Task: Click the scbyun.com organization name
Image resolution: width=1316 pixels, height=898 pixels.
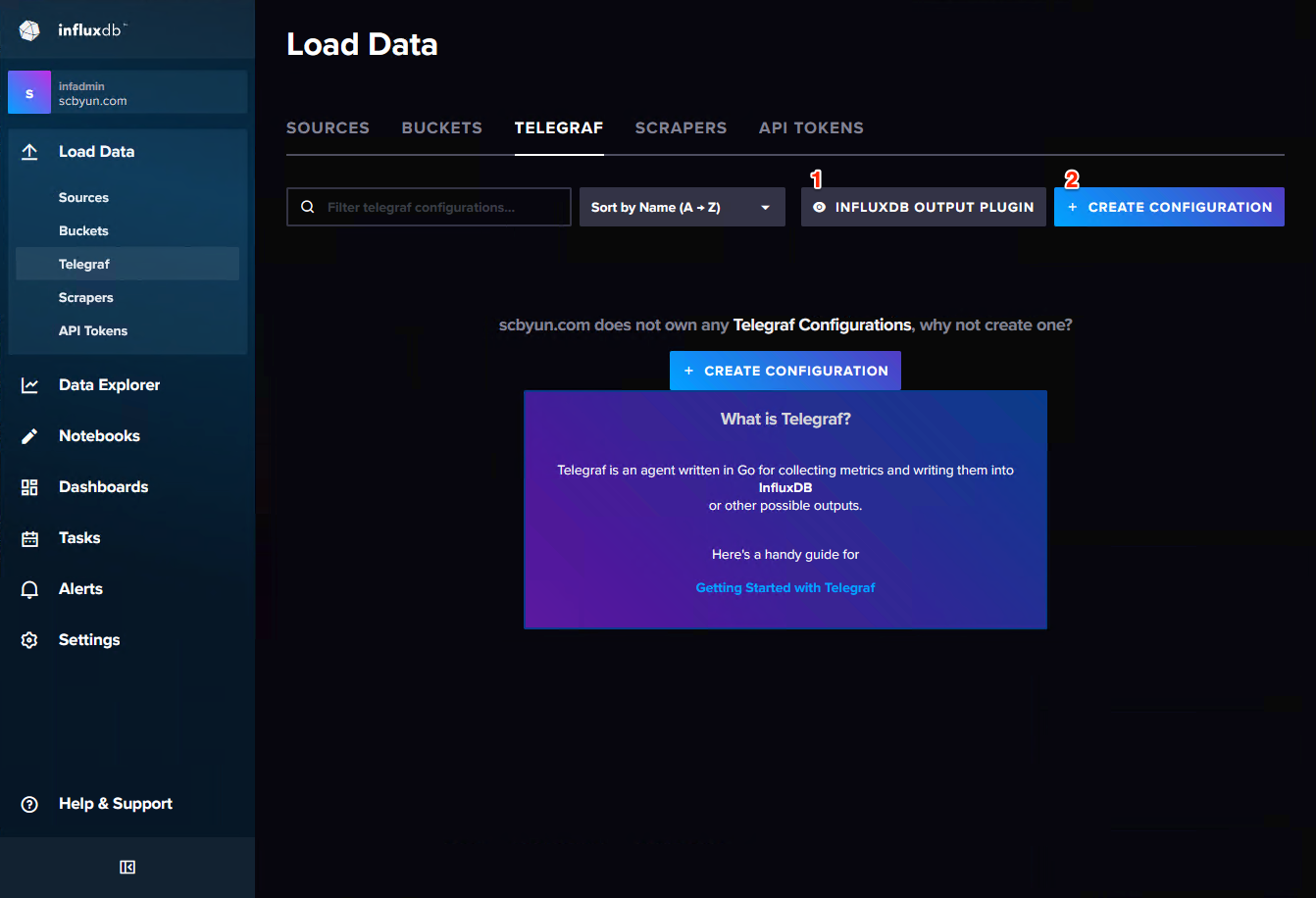Action: [x=92, y=101]
